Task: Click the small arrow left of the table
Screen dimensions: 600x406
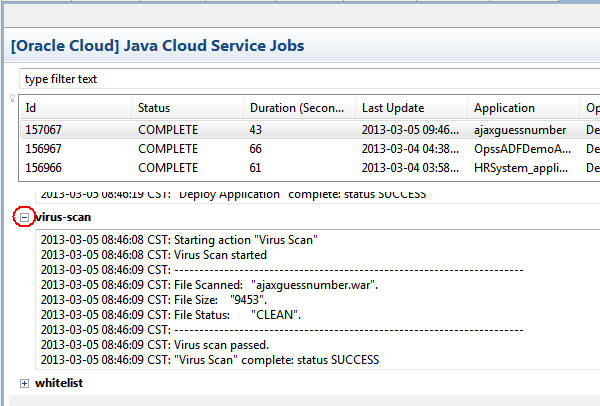Action: (12, 98)
